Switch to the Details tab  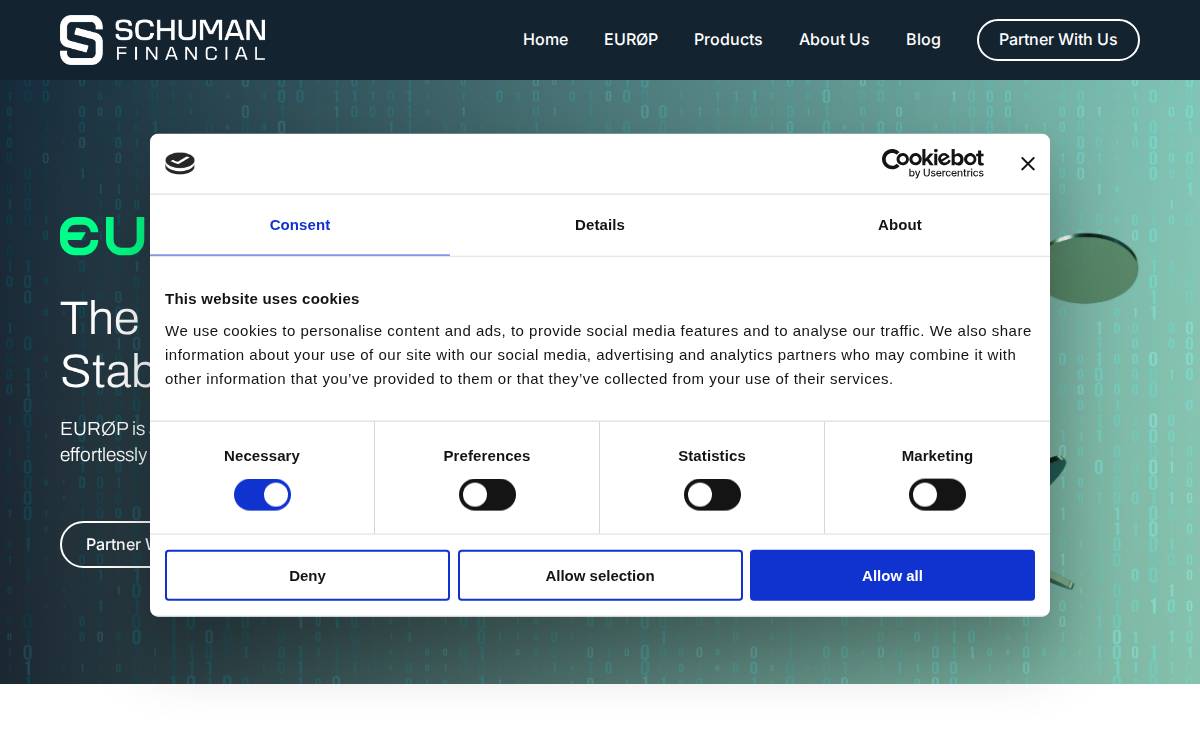pos(600,225)
